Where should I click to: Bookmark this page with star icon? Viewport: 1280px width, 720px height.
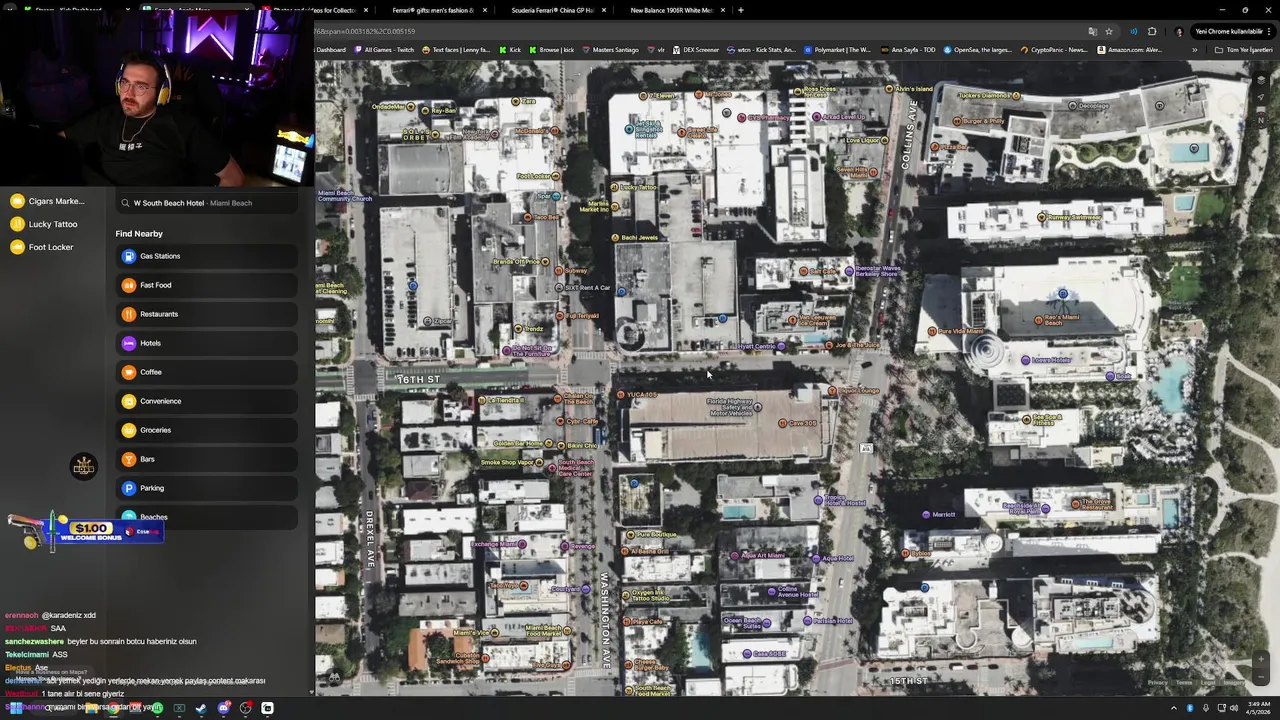1109,31
